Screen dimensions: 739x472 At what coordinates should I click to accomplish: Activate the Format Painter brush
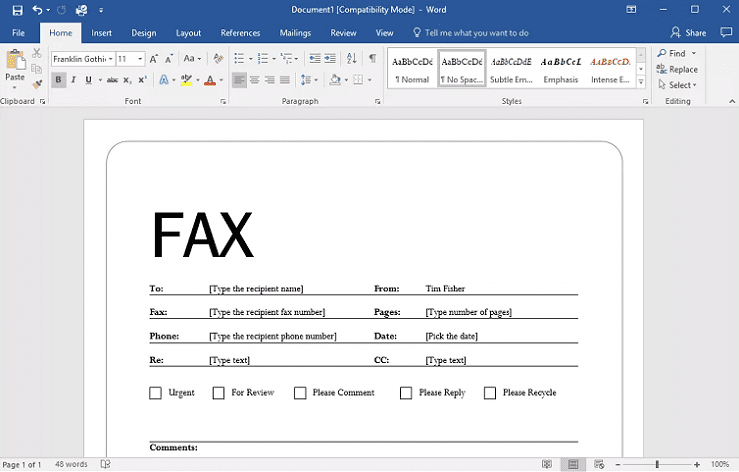37,84
